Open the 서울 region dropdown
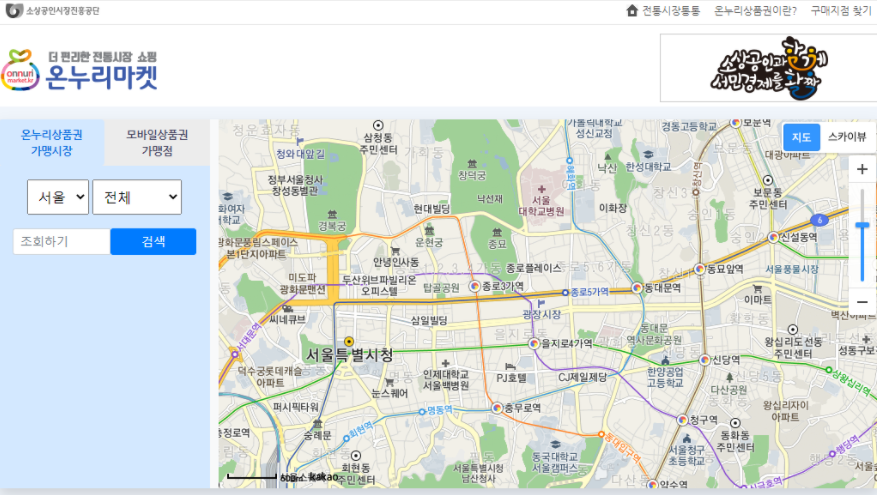This screenshot has height=495, width=877. 58,197
